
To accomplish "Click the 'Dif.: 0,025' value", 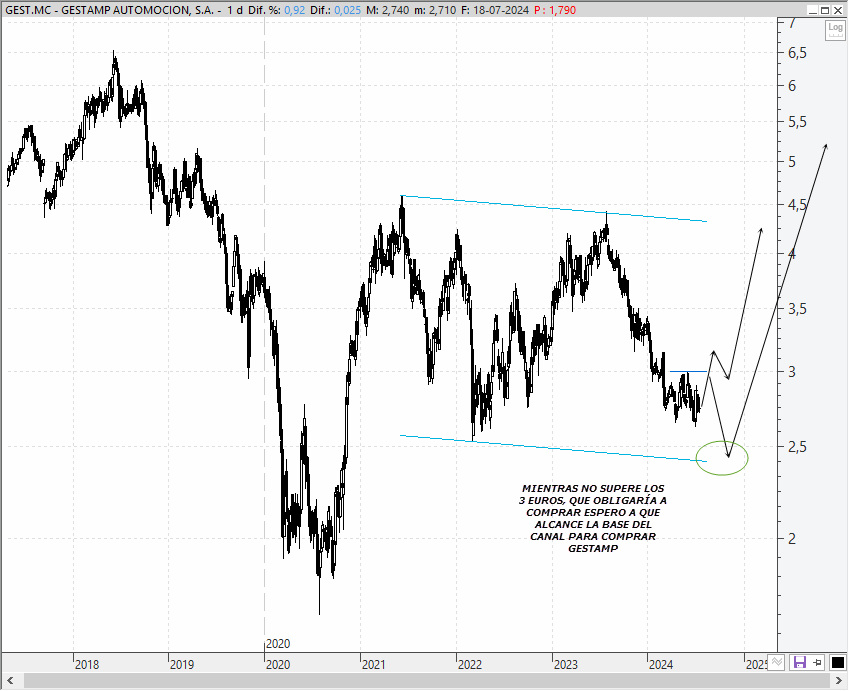I will coord(336,10).
